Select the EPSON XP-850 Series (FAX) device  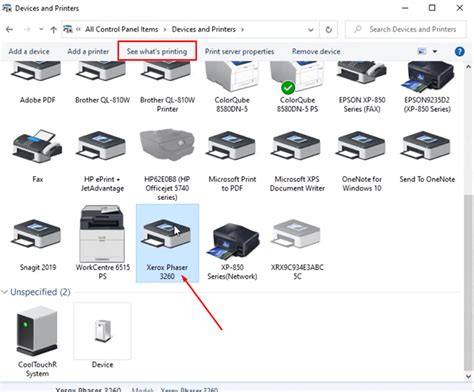pos(362,72)
